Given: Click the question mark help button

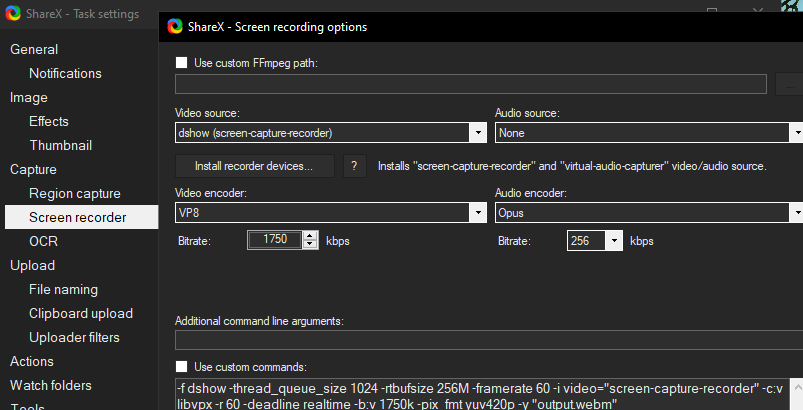Looking at the screenshot, I should coord(354,166).
